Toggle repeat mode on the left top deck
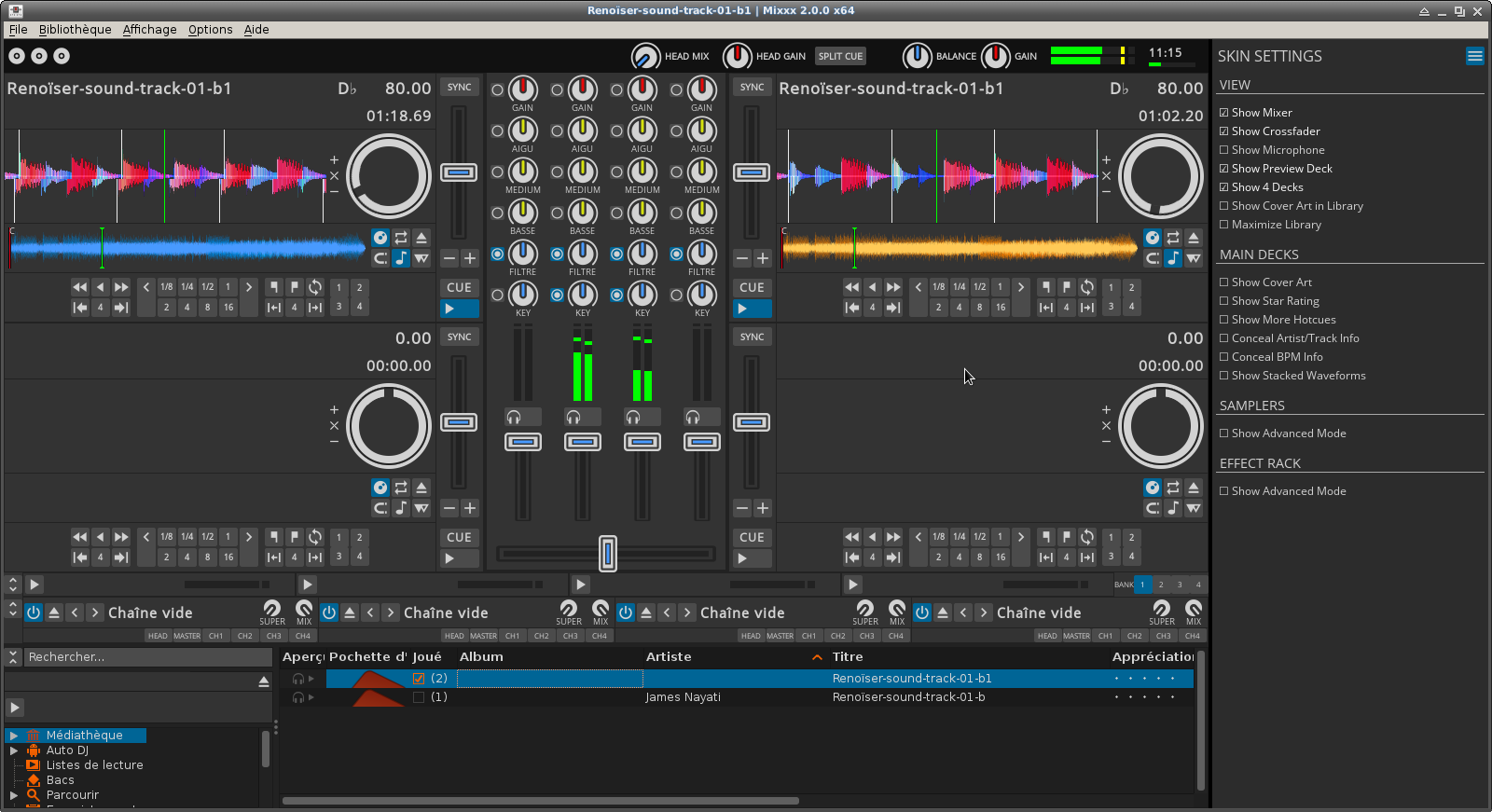This screenshot has width=1492, height=812. click(401, 238)
